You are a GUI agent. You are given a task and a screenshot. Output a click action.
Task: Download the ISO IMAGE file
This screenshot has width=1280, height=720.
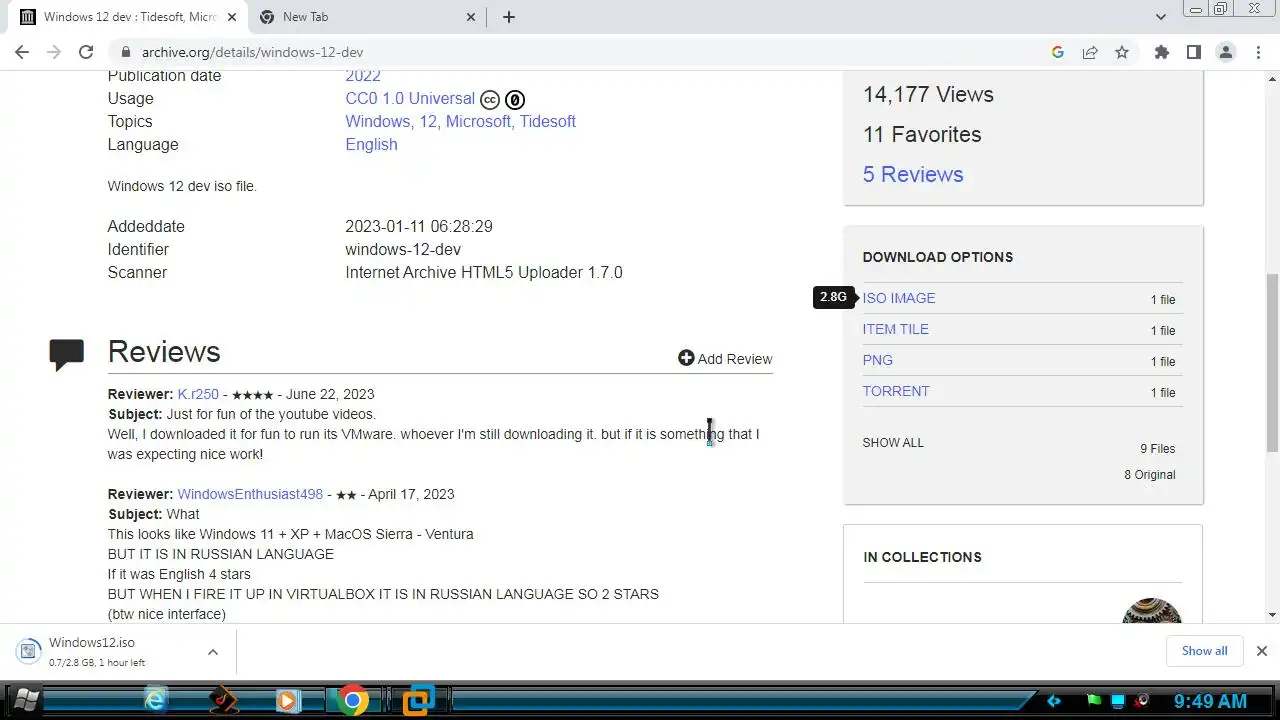[899, 298]
